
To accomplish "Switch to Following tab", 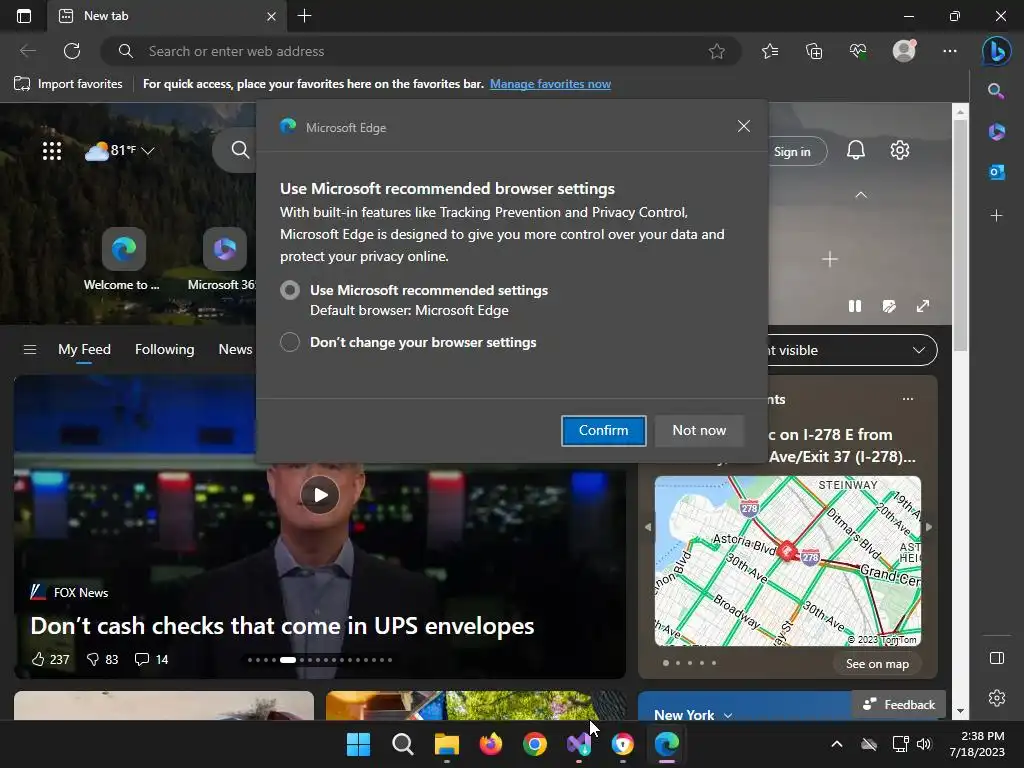I will click(x=165, y=349).
